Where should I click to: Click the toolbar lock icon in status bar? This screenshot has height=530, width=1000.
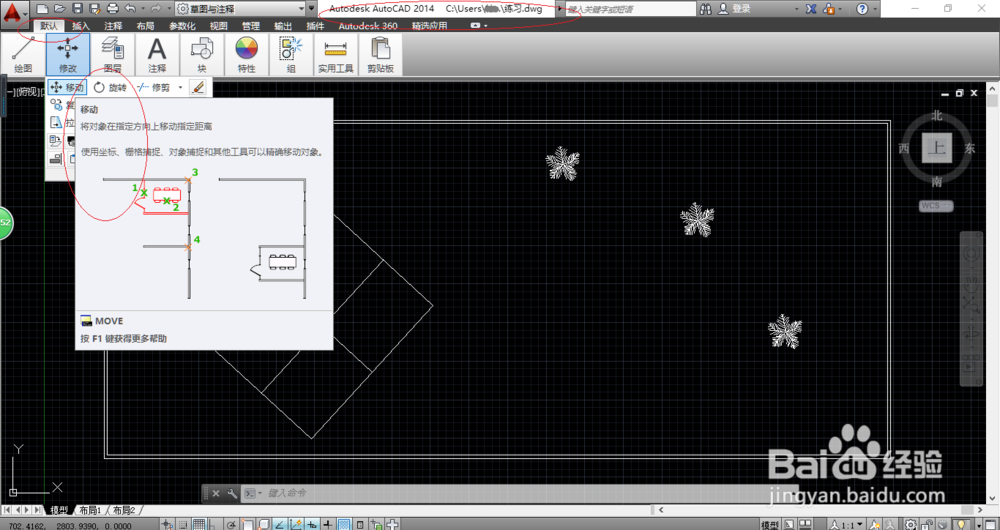point(927,524)
